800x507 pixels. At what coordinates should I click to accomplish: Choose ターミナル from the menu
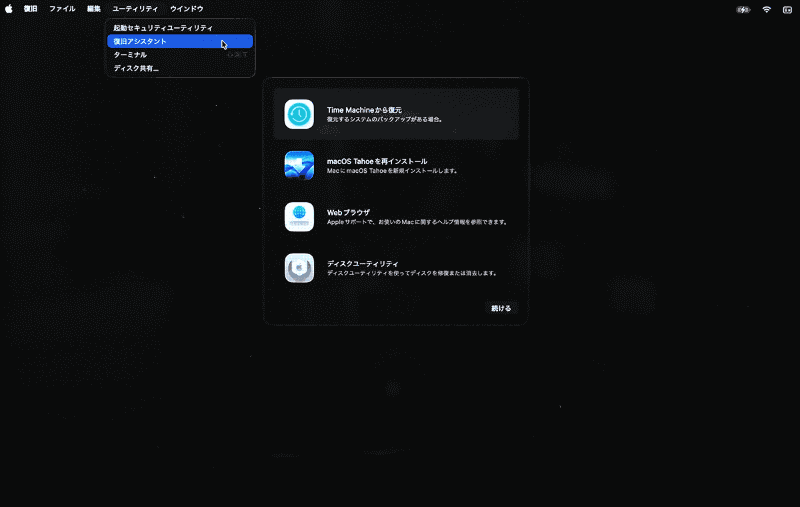pyautogui.click(x=180, y=55)
